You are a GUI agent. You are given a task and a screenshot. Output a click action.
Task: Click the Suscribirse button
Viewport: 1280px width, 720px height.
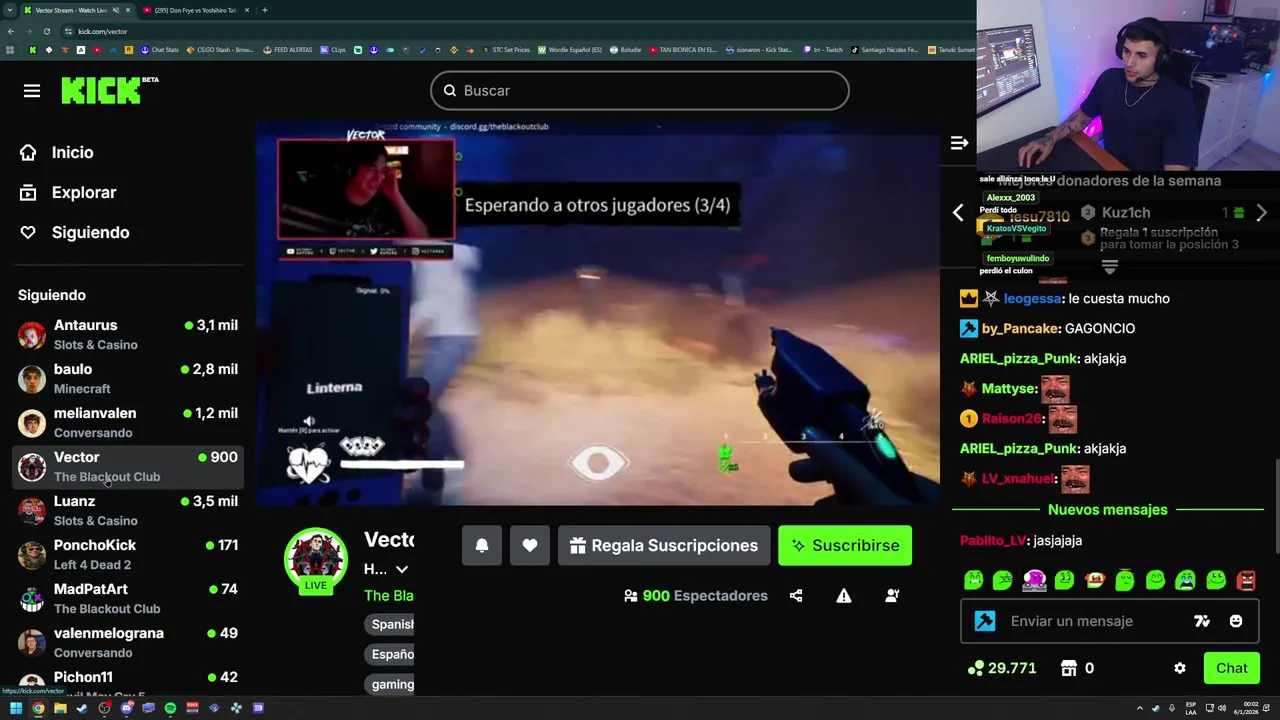tap(845, 545)
